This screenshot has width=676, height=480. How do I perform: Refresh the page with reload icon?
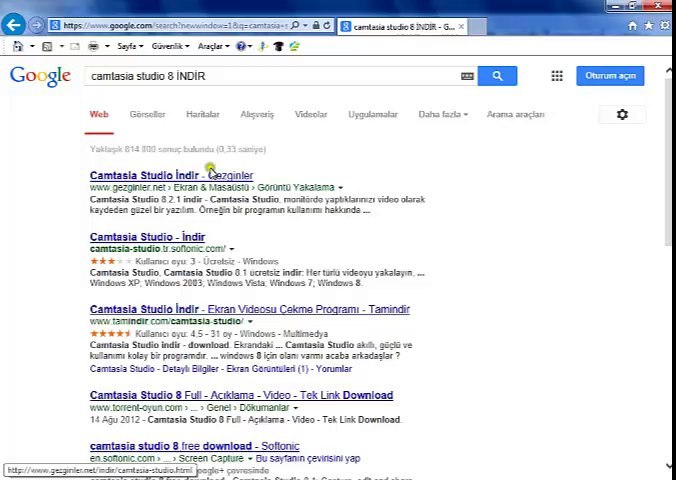click(327, 25)
